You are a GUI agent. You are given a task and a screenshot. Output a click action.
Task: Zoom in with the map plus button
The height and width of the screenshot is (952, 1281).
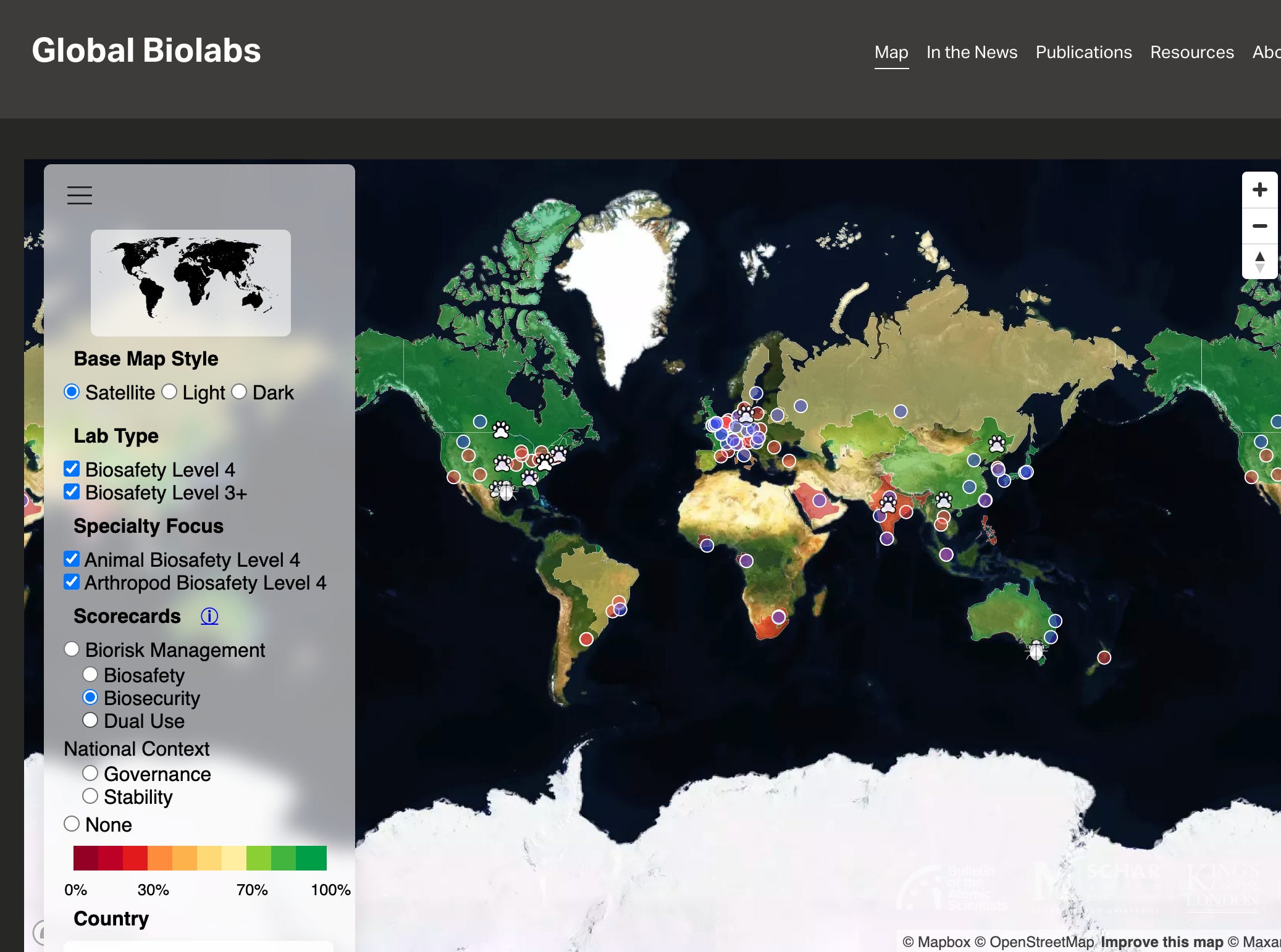1259,190
